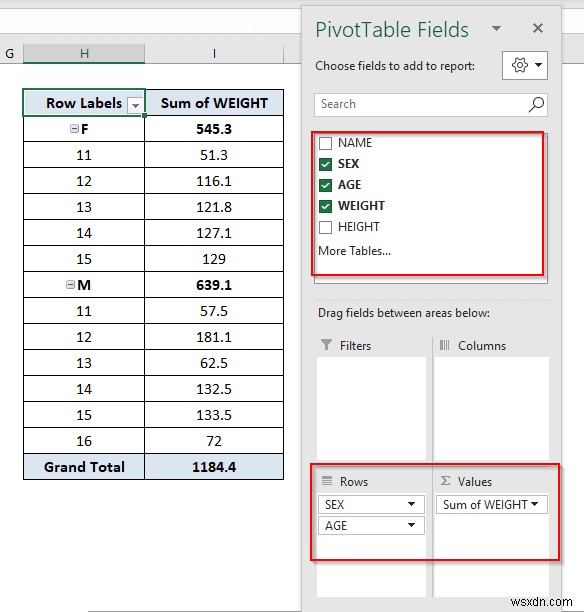Click the NAME field name in list
This screenshot has width=584, height=612.
(x=355, y=143)
